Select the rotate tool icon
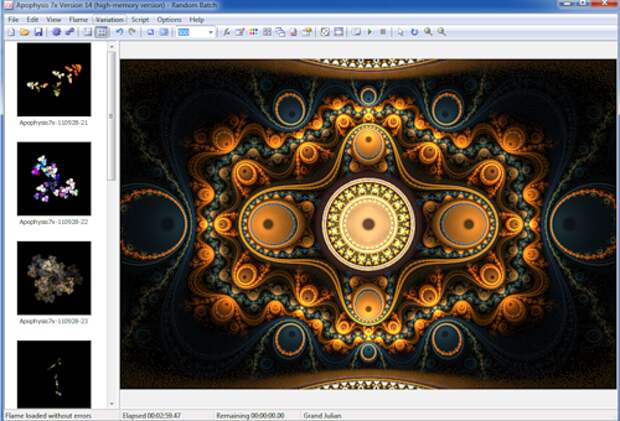This screenshot has width=620, height=421. tap(414, 32)
